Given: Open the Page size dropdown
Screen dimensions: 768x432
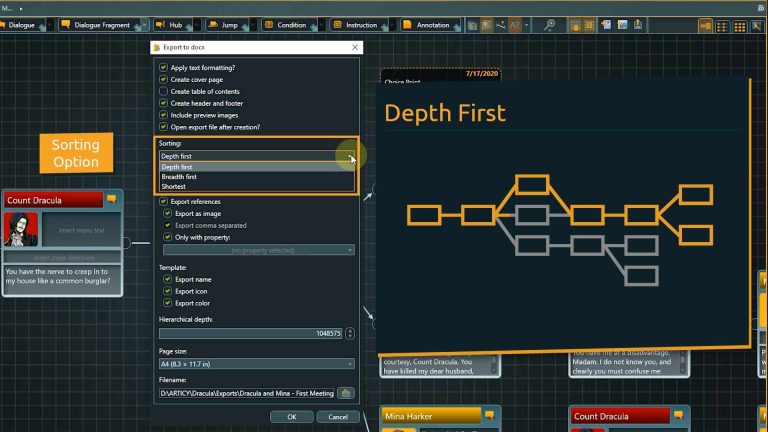Looking at the screenshot, I should [x=257, y=364].
